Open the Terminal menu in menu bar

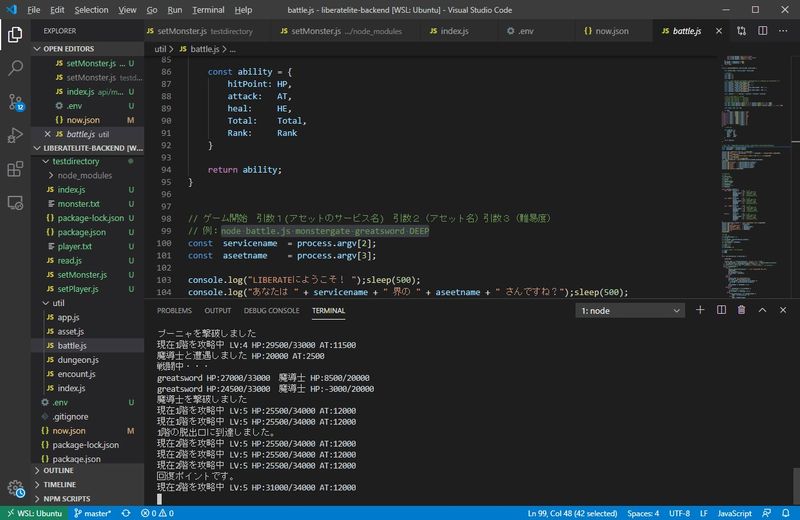pyautogui.click(x=208, y=9)
